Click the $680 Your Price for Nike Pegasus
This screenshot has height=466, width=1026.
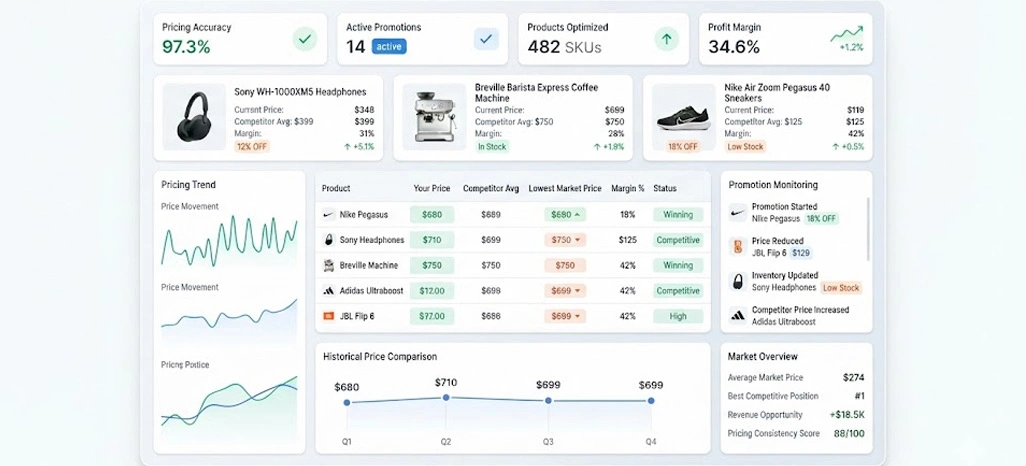(x=432, y=215)
